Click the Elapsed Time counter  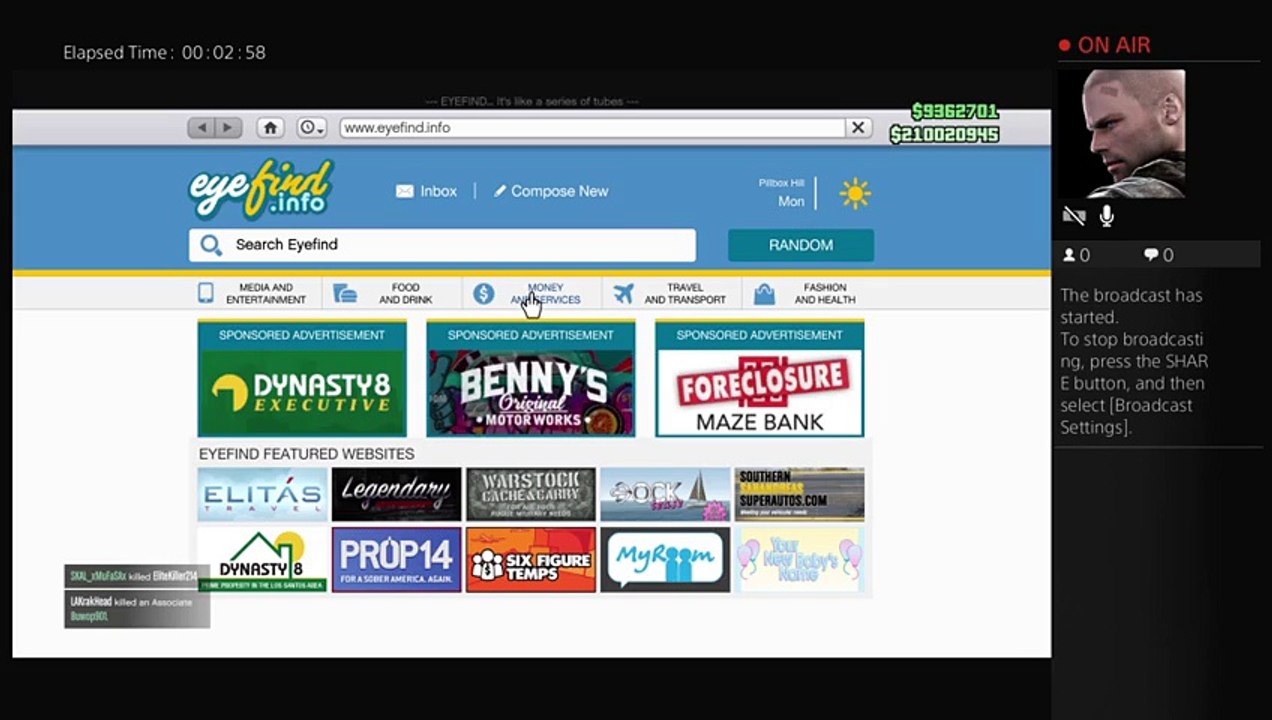click(x=164, y=52)
